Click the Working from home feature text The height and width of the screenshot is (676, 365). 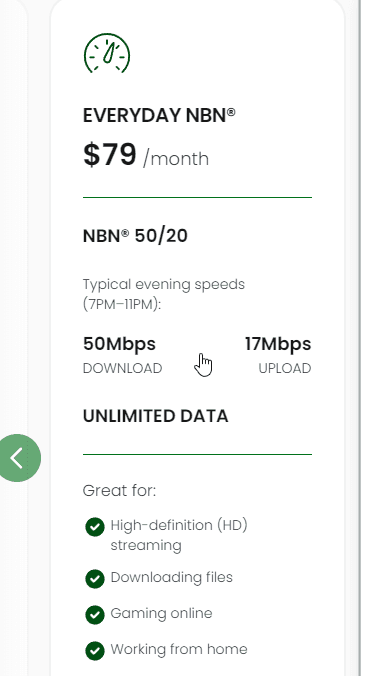pyautogui.click(x=179, y=649)
